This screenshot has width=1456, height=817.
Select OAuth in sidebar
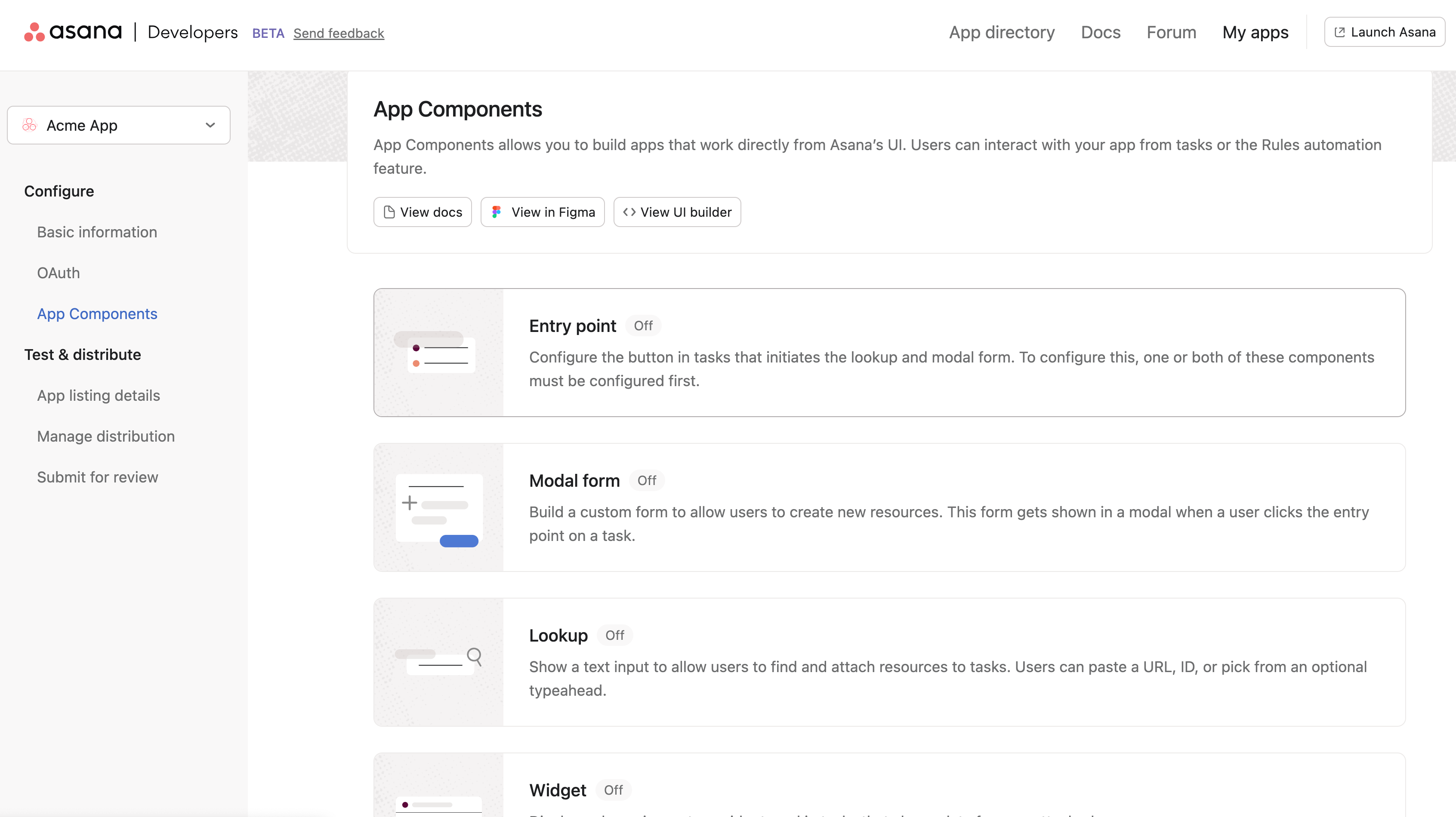click(58, 273)
